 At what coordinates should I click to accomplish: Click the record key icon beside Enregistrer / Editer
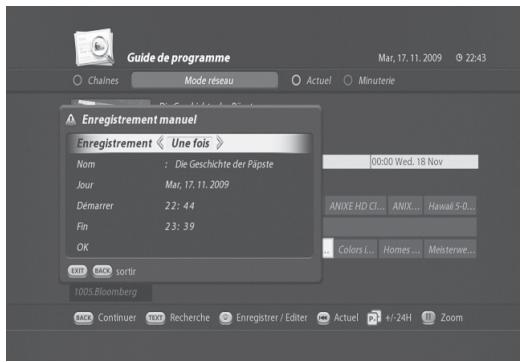click(226, 318)
